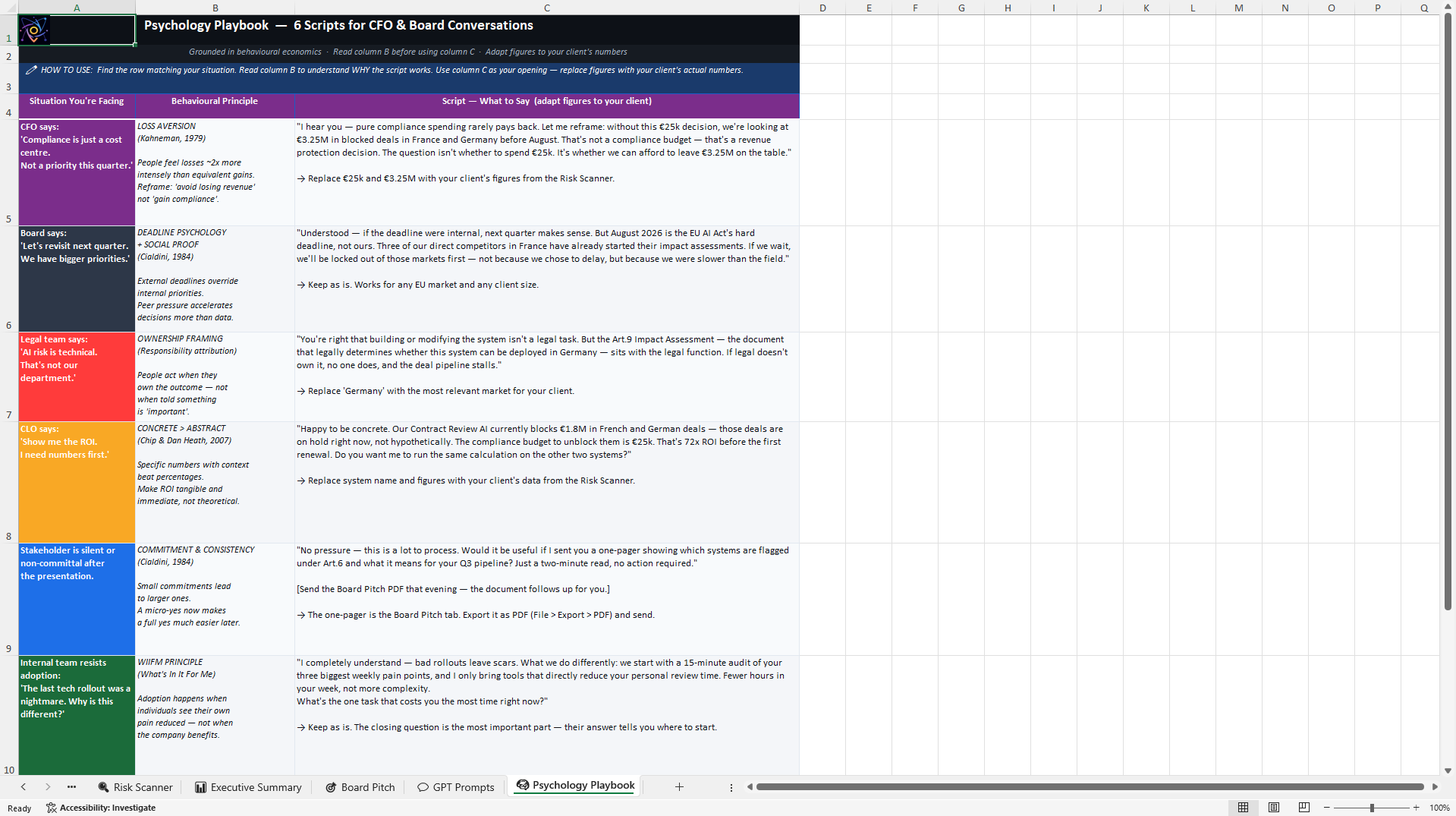Select 'DEADLINE PSYCHOLOGY' principle cell

point(215,279)
